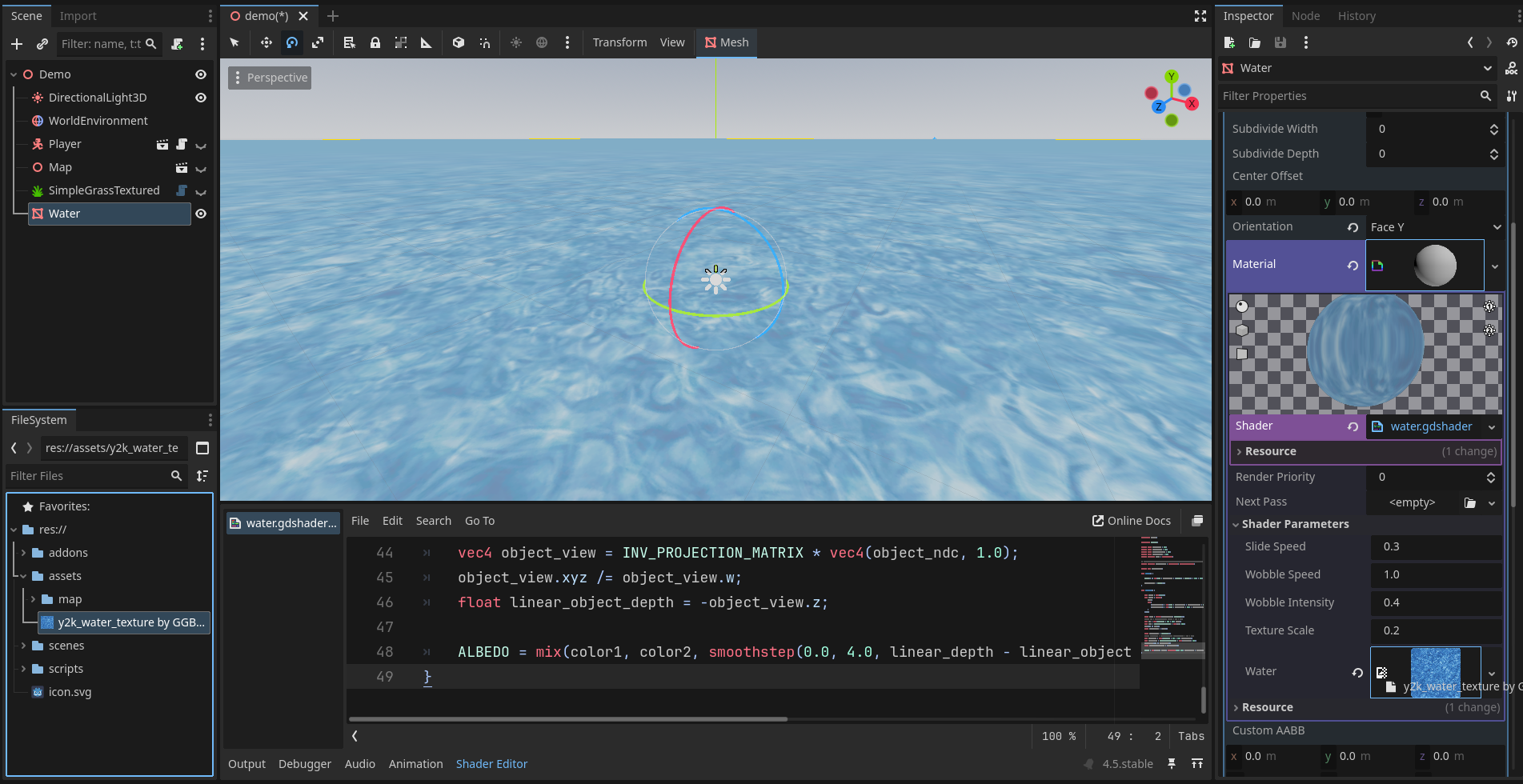This screenshot has width=1523, height=784.
Task: Open the Mesh menu in viewport toolbar
Action: coord(727,42)
